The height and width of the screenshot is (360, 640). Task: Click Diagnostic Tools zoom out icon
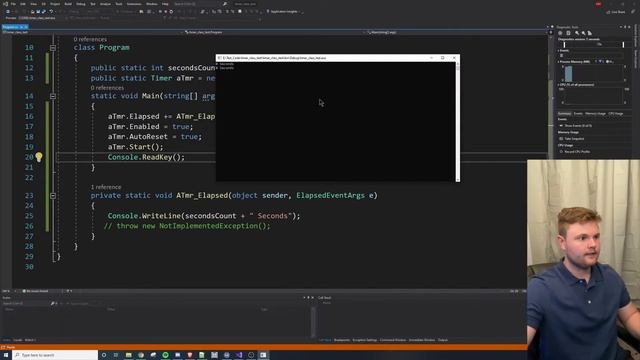pyautogui.click(x=583, y=33)
